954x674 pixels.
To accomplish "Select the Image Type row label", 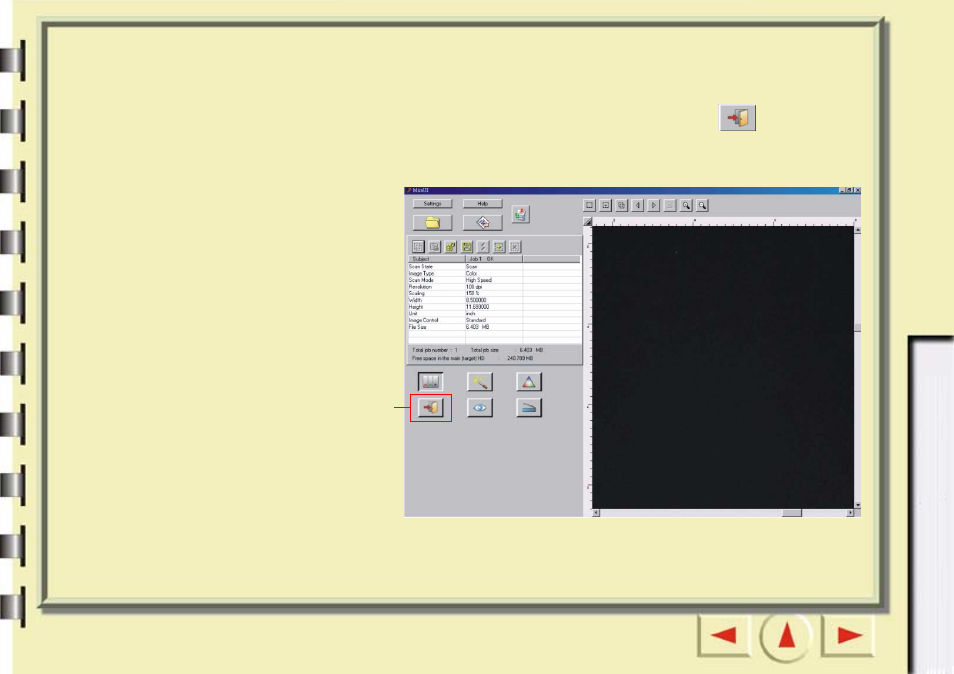I will [422, 273].
